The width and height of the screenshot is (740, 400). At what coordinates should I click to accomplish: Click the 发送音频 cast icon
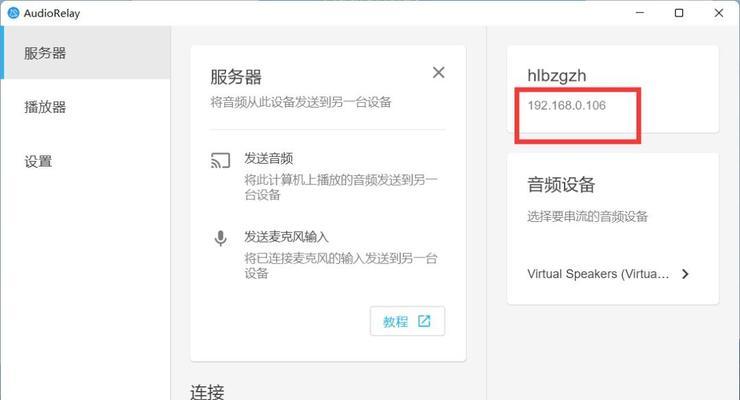[220, 160]
